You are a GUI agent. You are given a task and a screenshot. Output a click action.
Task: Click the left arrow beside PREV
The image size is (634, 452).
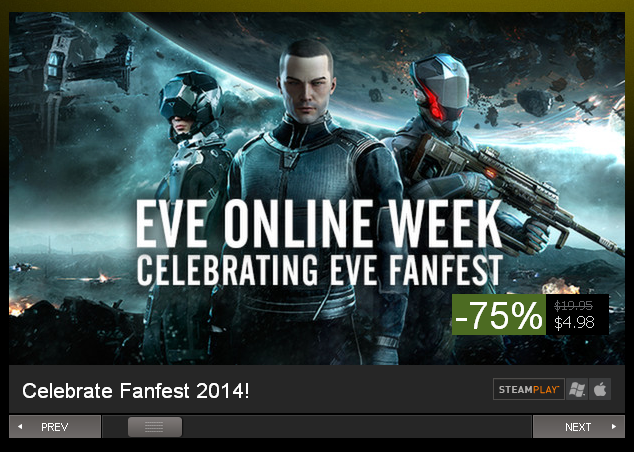[20, 427]
